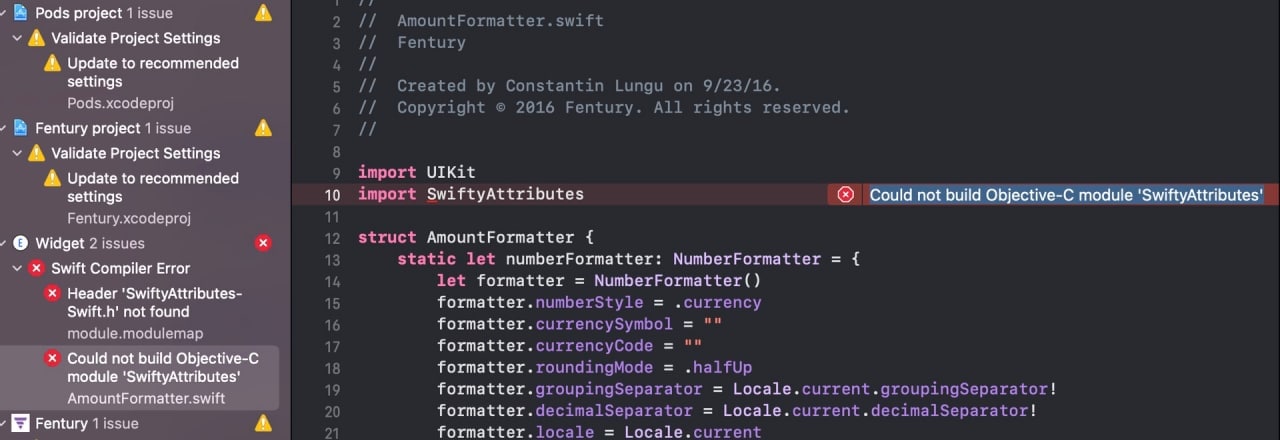Click warning badge on Fentury 1 issue row
This screenshot has width=1280, height=440.
(263, 424)
